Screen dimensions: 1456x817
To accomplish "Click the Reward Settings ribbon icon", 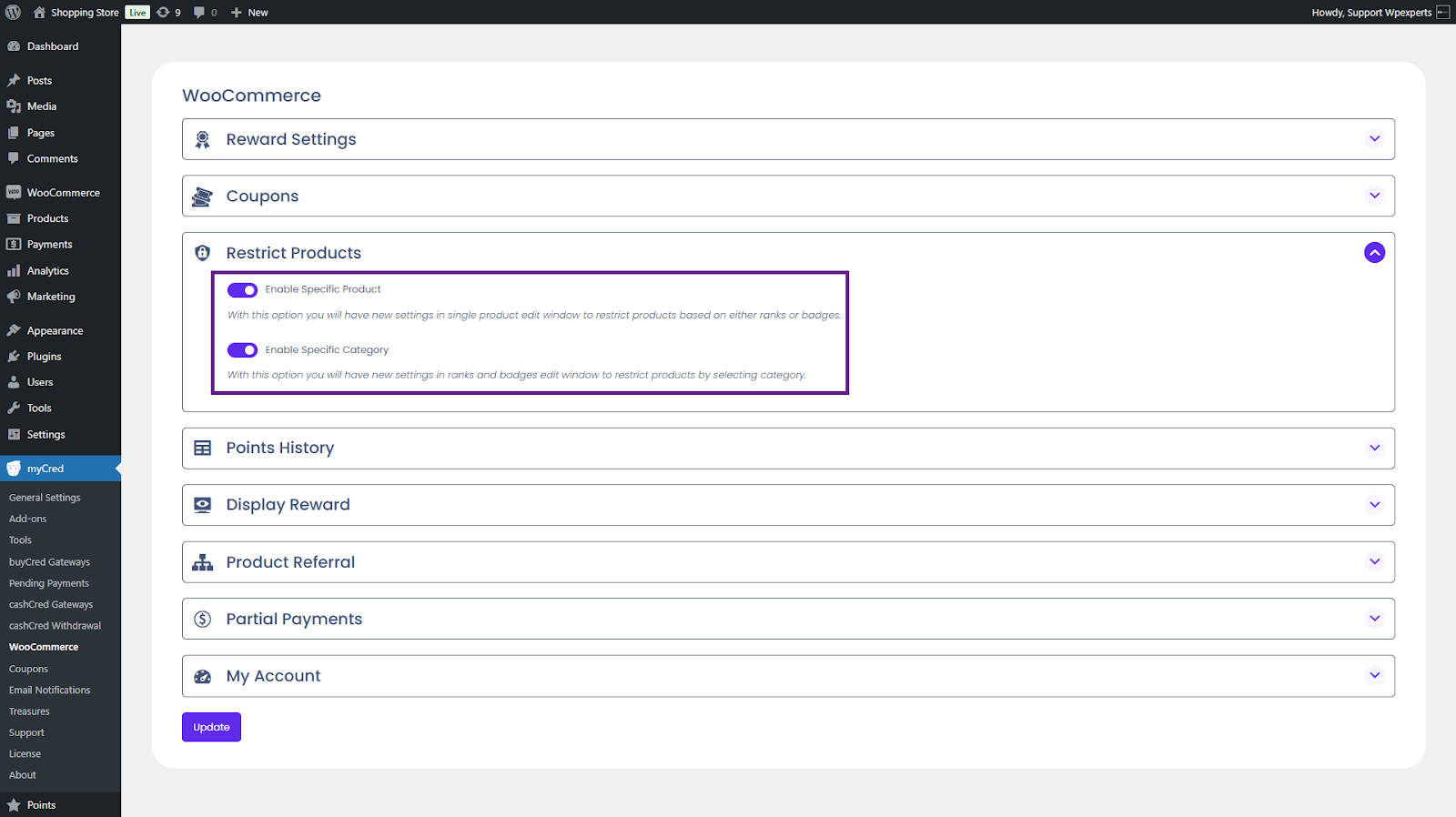I will pyautogui.click(x=203, y=139).
